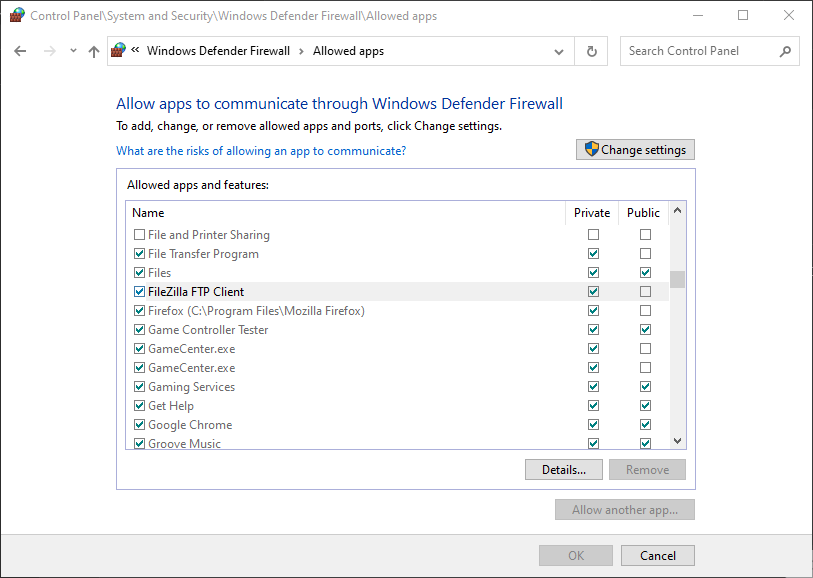Tick Public for File and Printer Sharing
813x578 pixels.
[x=645, y=235]
